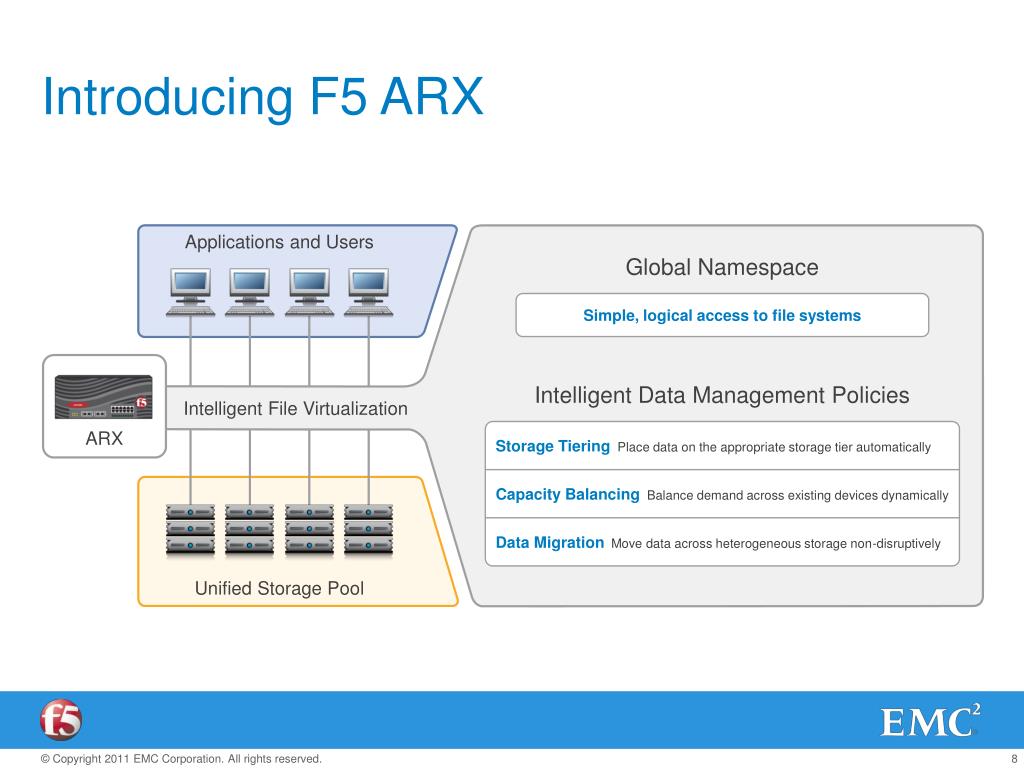This screenshot has height=768, width=1024.
Task: Click "Simple, logical access to file systems" box
Action: tap(722, 315)
